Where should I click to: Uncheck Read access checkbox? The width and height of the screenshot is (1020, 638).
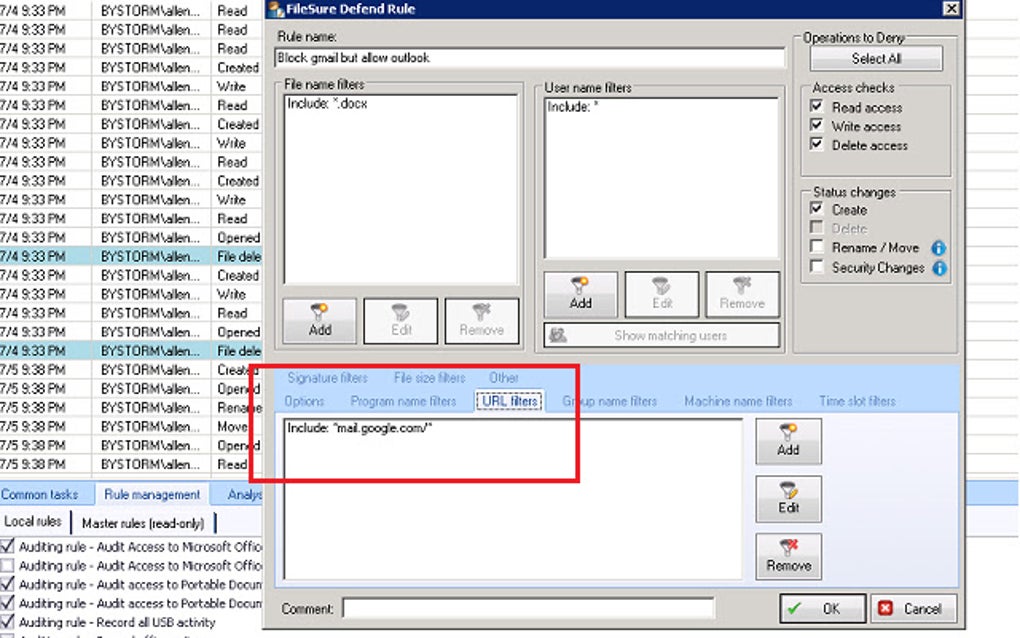click(x=816, y=106)
